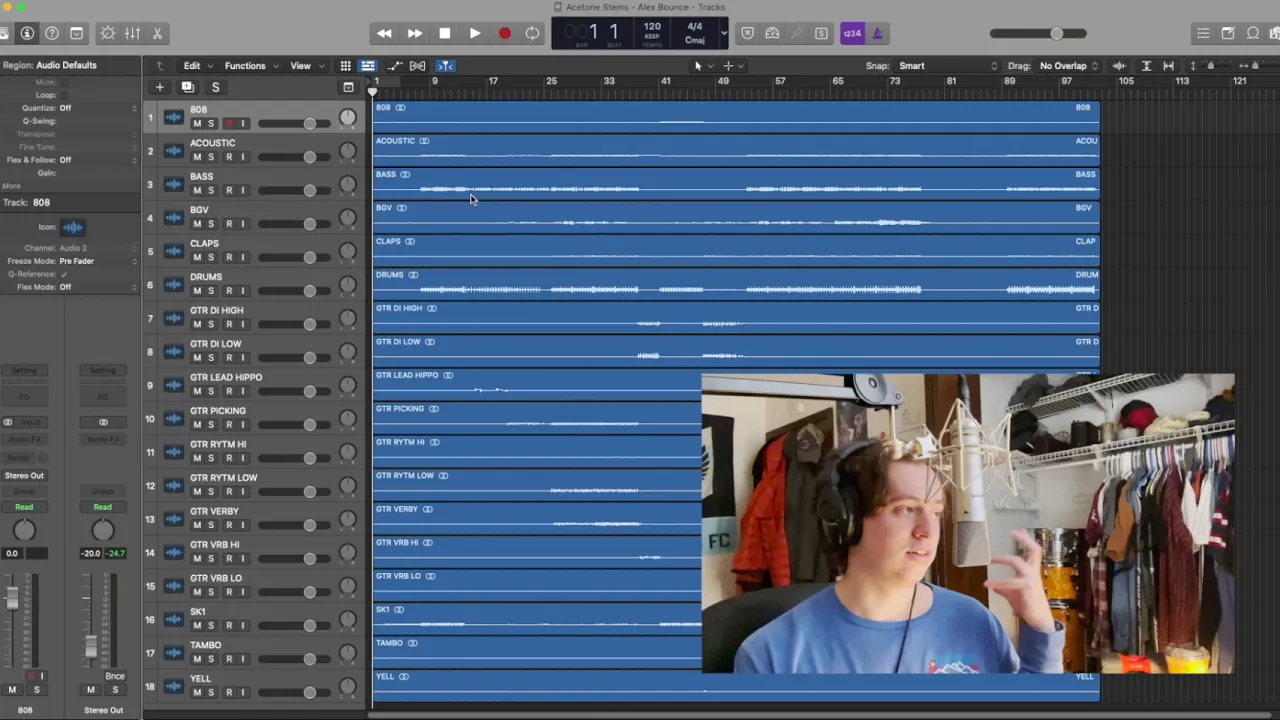
Task: Toggle the Metronome click
Action: click(x=877, y=33)
